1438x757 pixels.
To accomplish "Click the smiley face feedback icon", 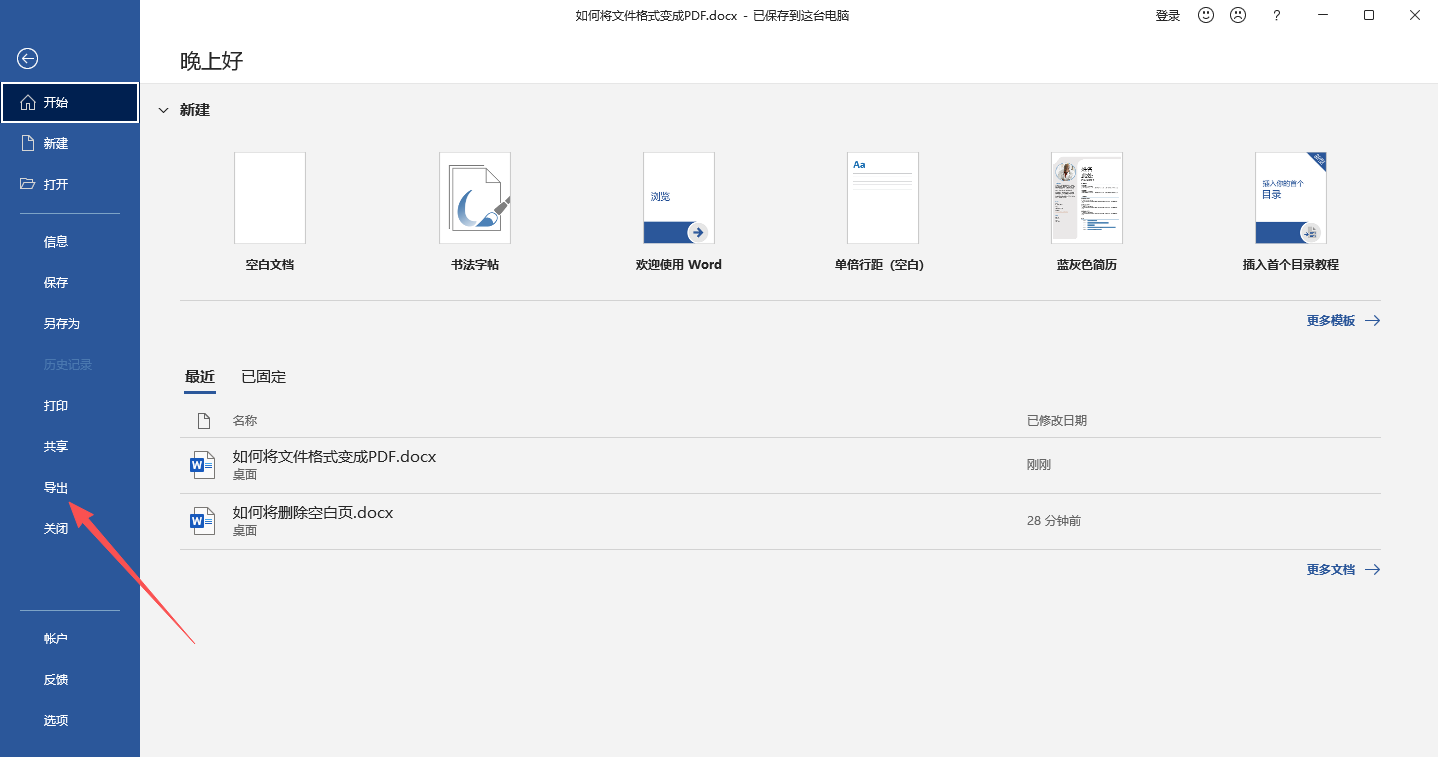I will (1206, 15).
